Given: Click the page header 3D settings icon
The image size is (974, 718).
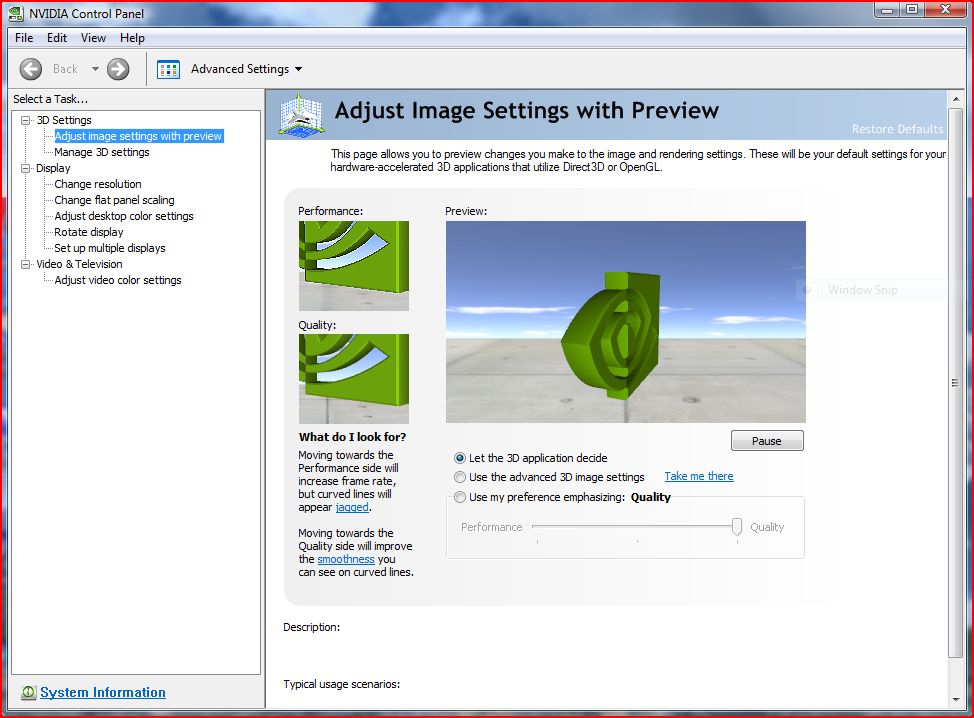Looking at the screenshot, I should [301, 114].
